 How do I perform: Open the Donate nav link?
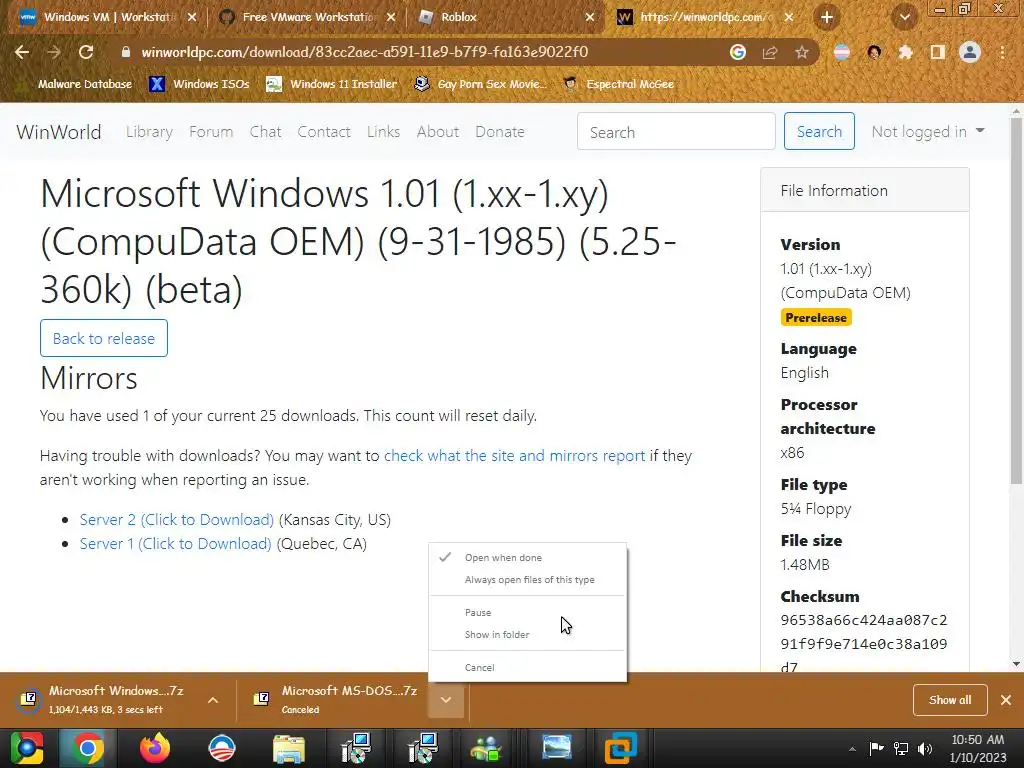(x=500, y=132)
